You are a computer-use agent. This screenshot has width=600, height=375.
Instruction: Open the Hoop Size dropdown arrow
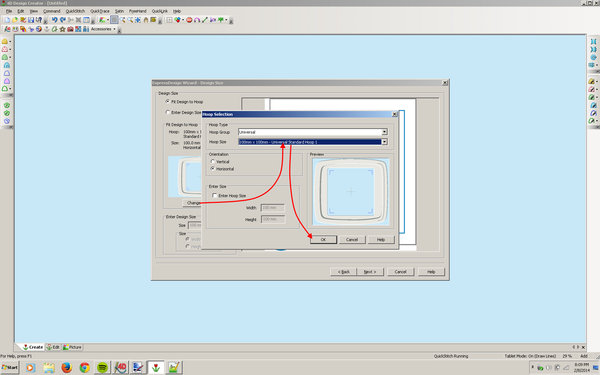click(x=385, y=142)
